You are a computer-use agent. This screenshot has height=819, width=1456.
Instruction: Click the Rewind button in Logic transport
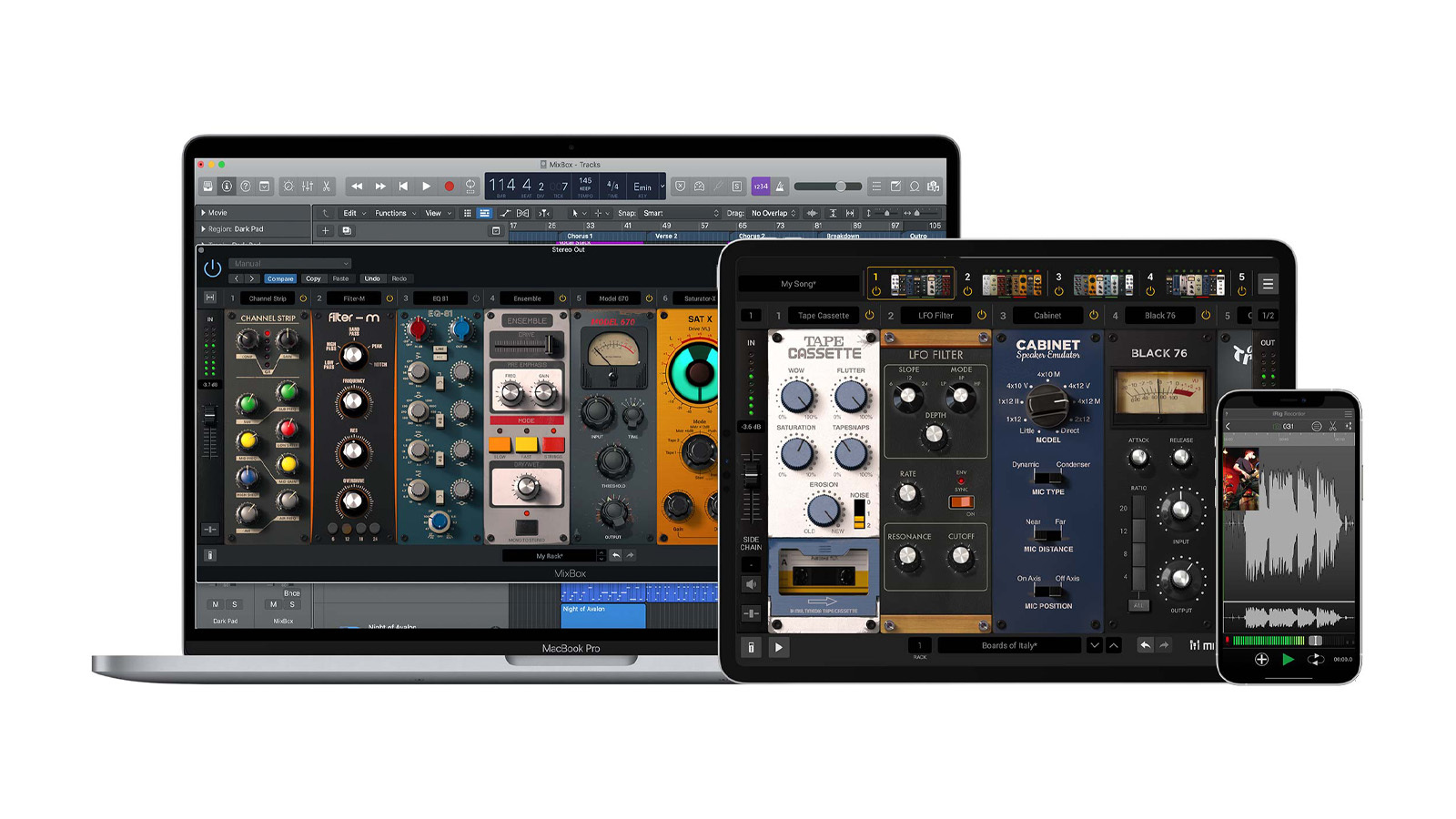[357, 187]
